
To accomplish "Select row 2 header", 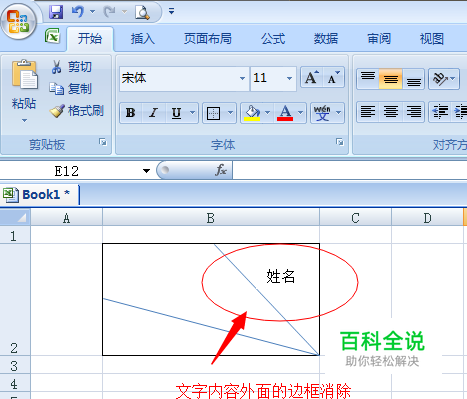I will coord(14,299).
